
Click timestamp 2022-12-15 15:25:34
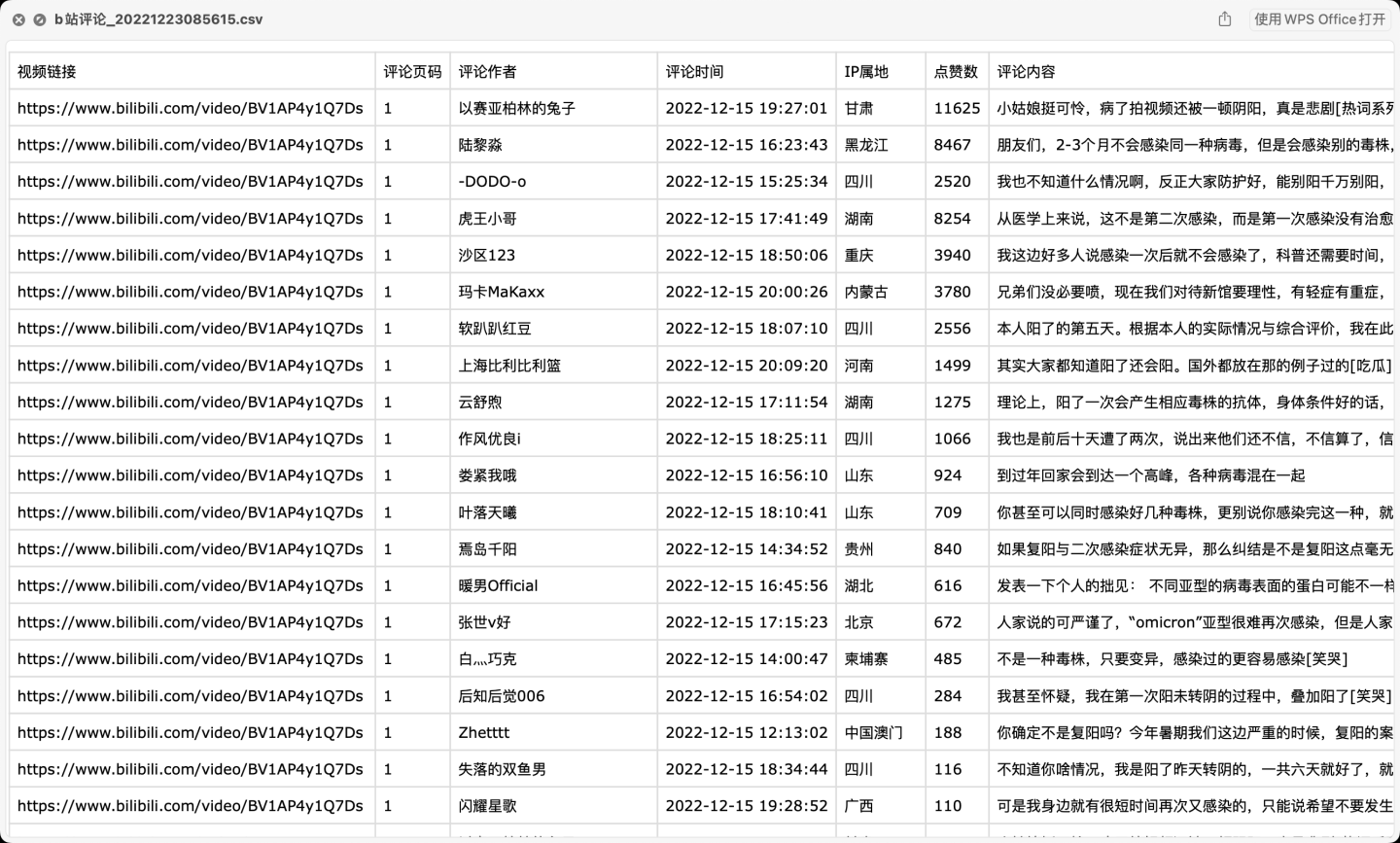click(x=747, y=182)
